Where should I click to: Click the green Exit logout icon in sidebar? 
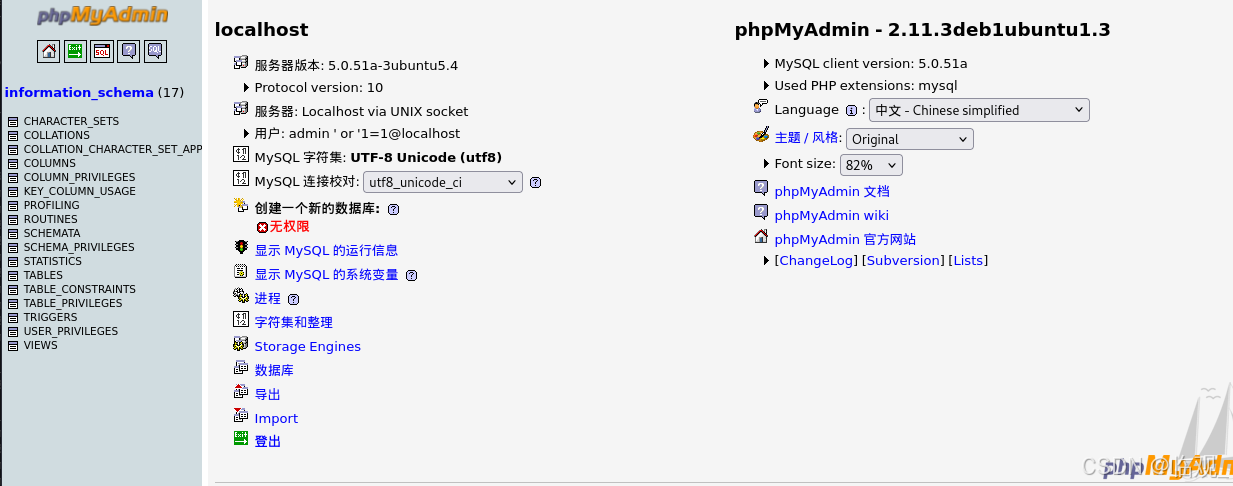click(x=75, y=51)
